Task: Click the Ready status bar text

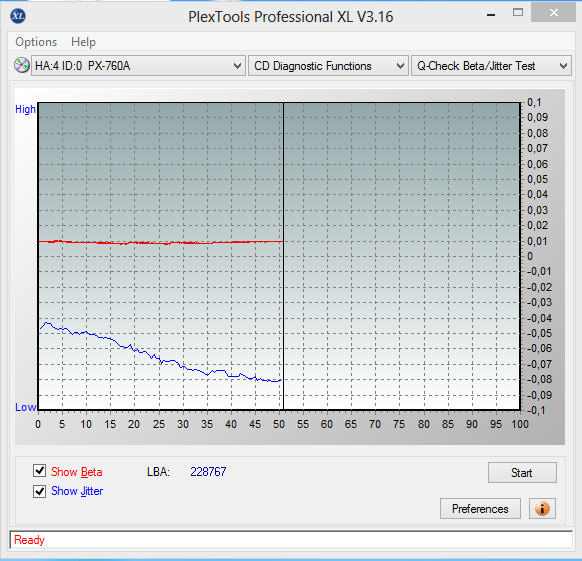Action: point(29,539)
